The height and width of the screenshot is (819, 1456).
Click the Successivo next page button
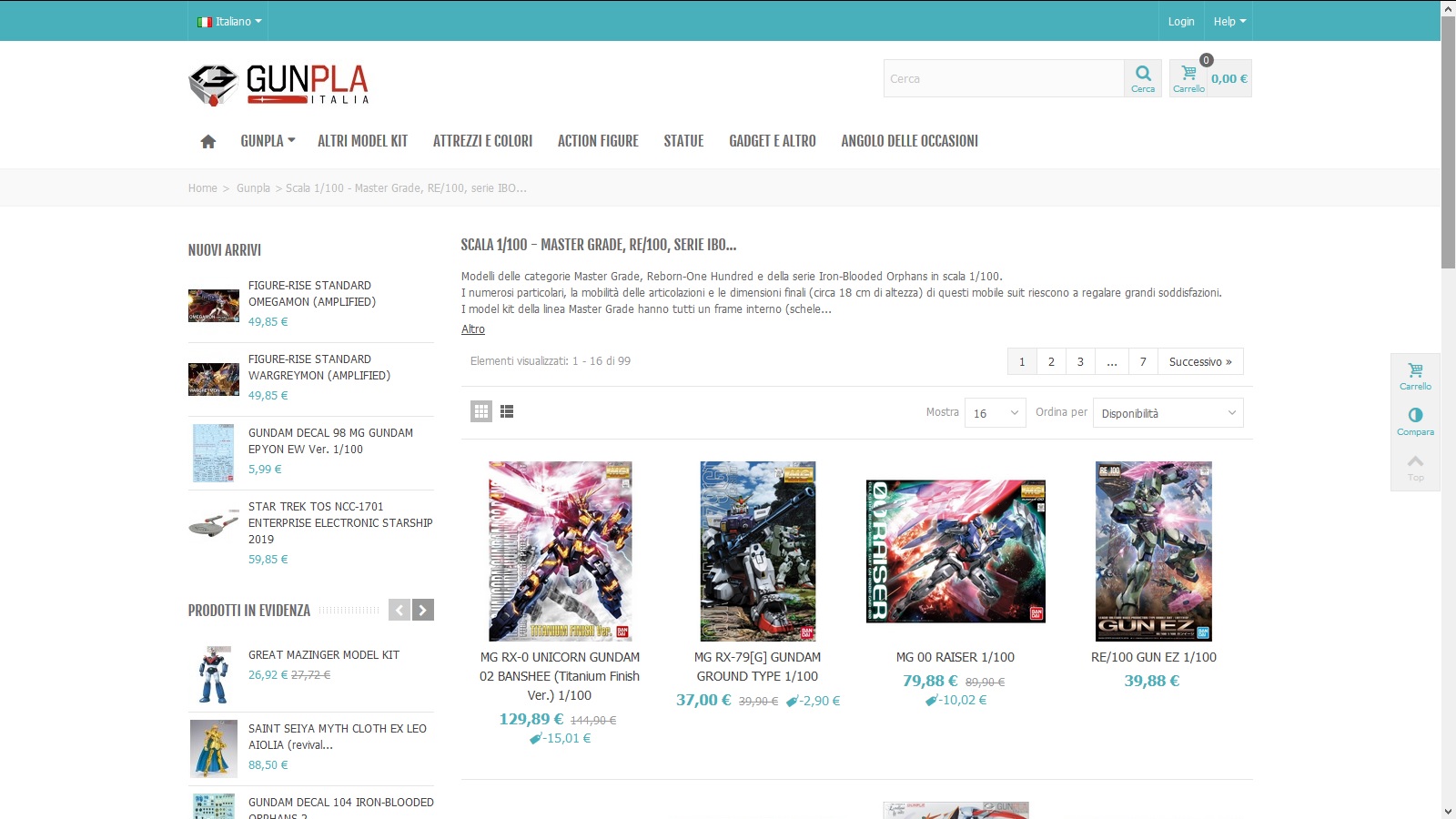tap(1200, 361)
